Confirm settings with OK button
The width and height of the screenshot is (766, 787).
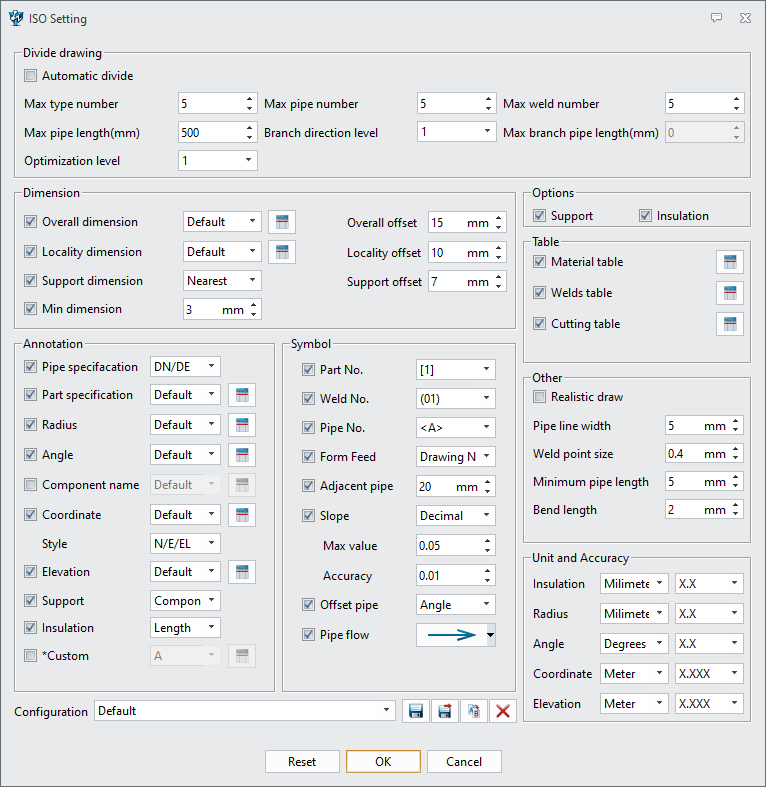[x=383, y=761]
